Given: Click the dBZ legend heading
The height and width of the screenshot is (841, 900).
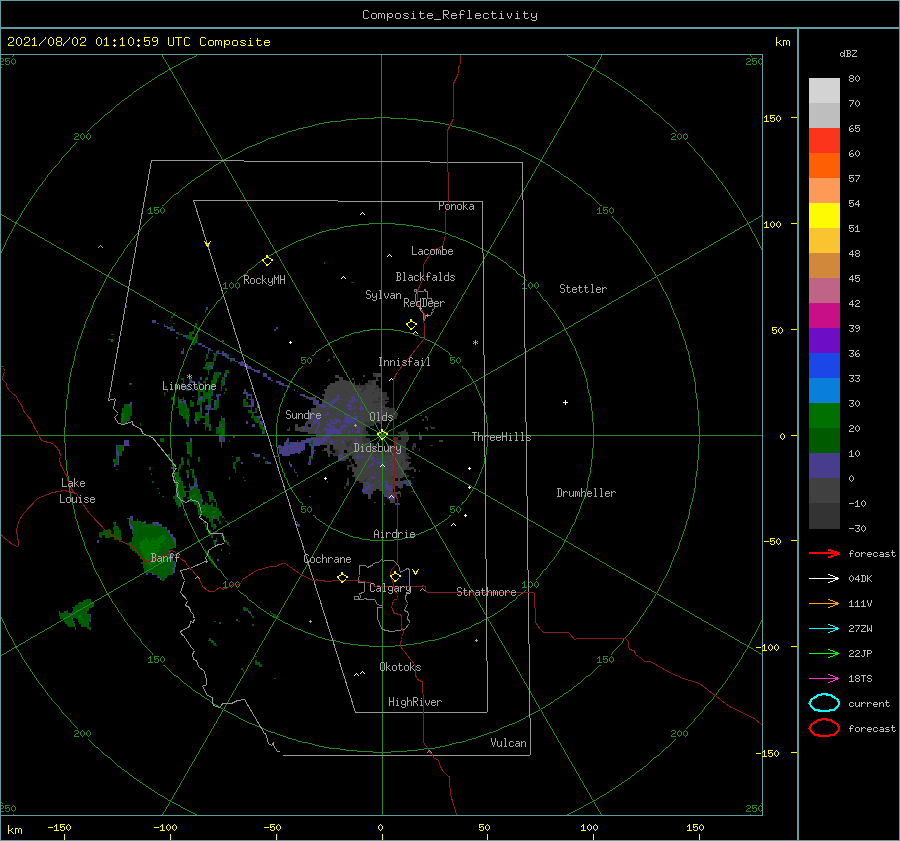Looking at the screenshot, I should [848, 54].
